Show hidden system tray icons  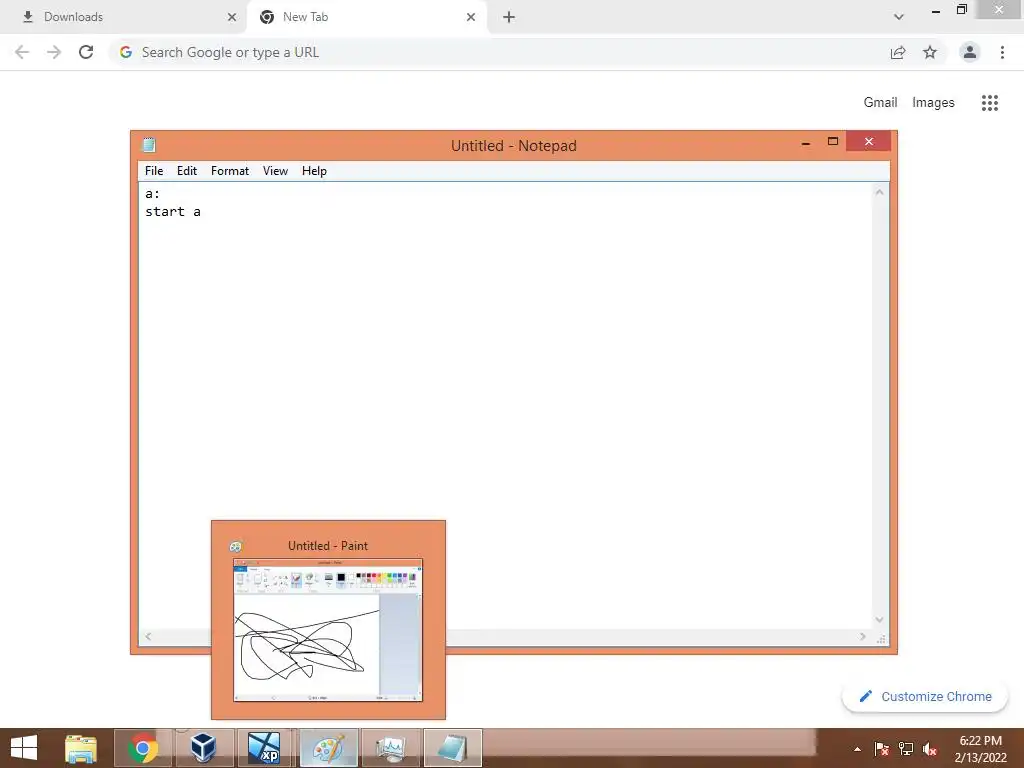[x=857, y=749]
